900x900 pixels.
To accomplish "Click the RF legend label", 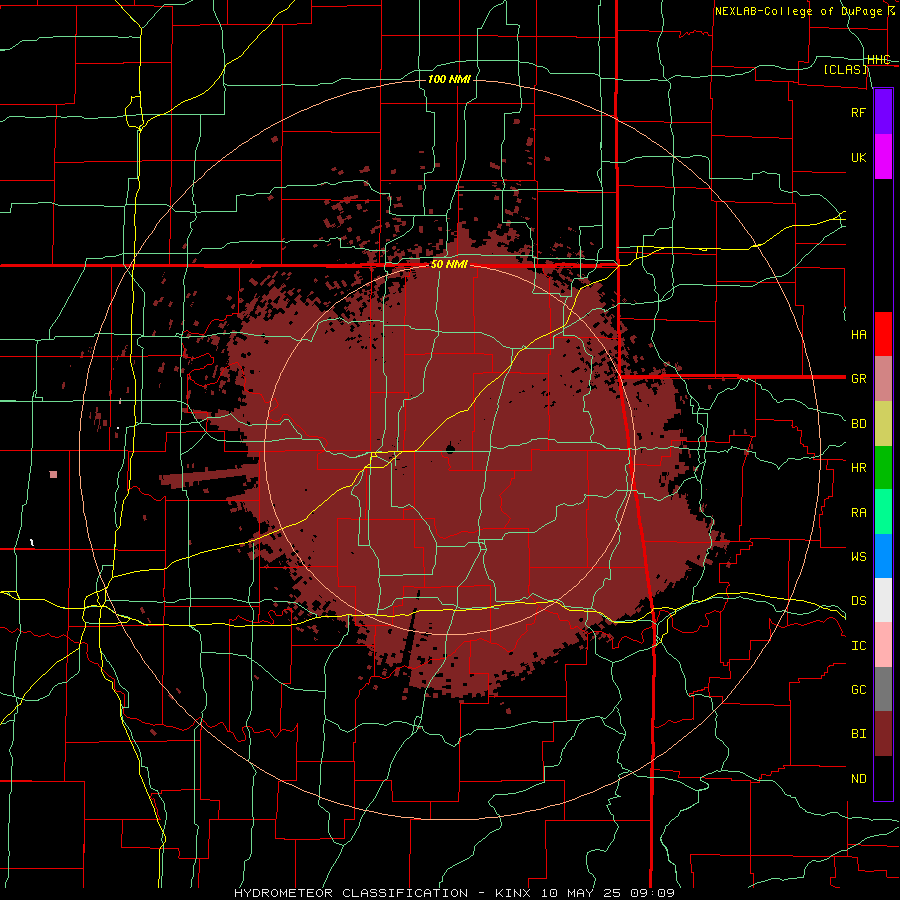I will (858, 113).
